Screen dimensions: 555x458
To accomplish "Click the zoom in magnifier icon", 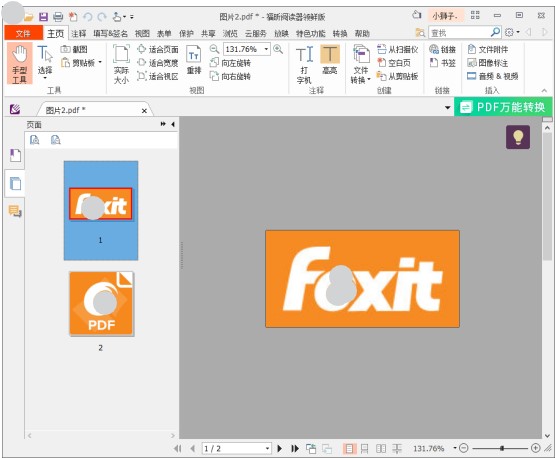I will coord(278,49).
